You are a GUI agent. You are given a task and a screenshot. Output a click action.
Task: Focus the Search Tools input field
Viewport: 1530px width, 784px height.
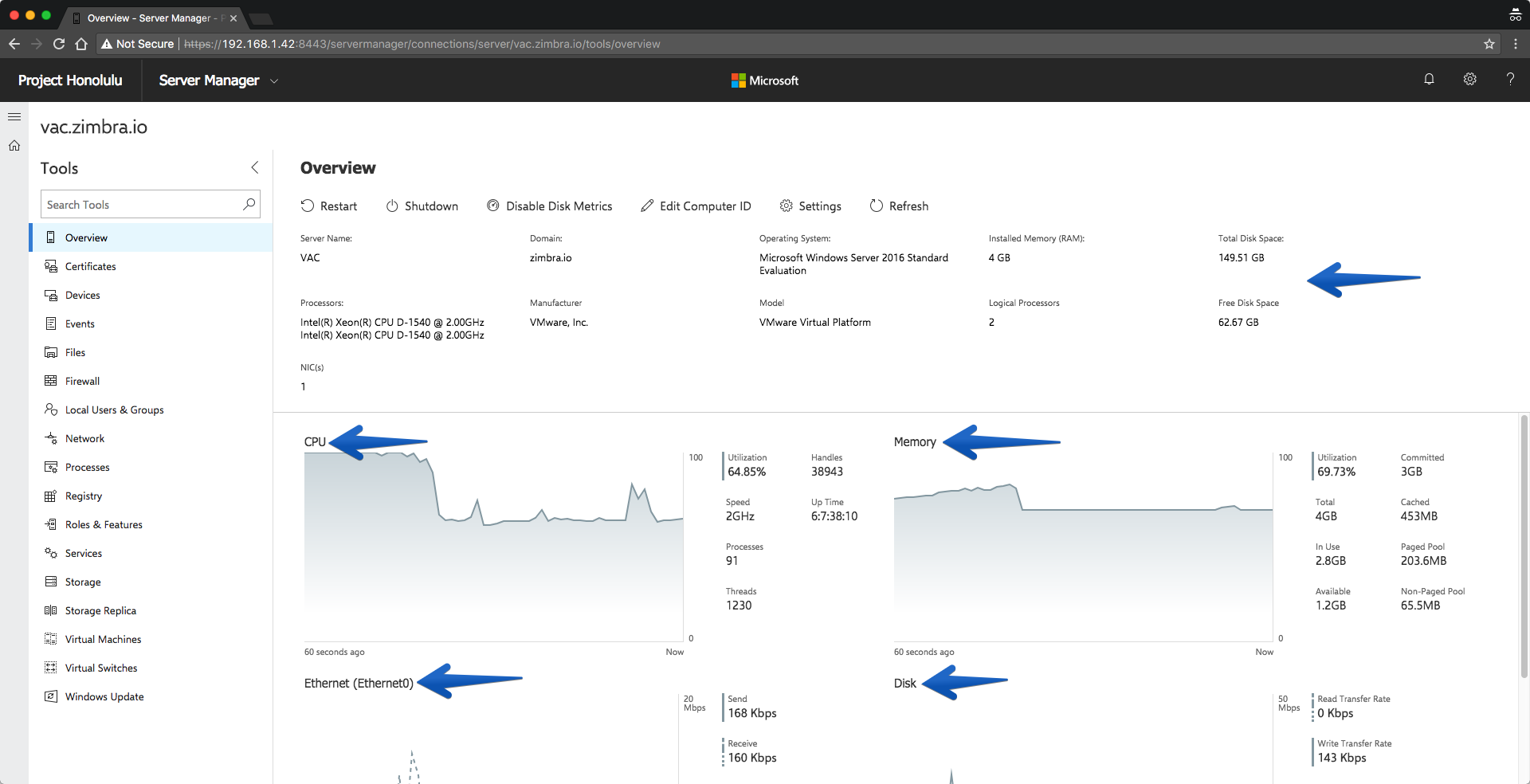pos(151,204)
